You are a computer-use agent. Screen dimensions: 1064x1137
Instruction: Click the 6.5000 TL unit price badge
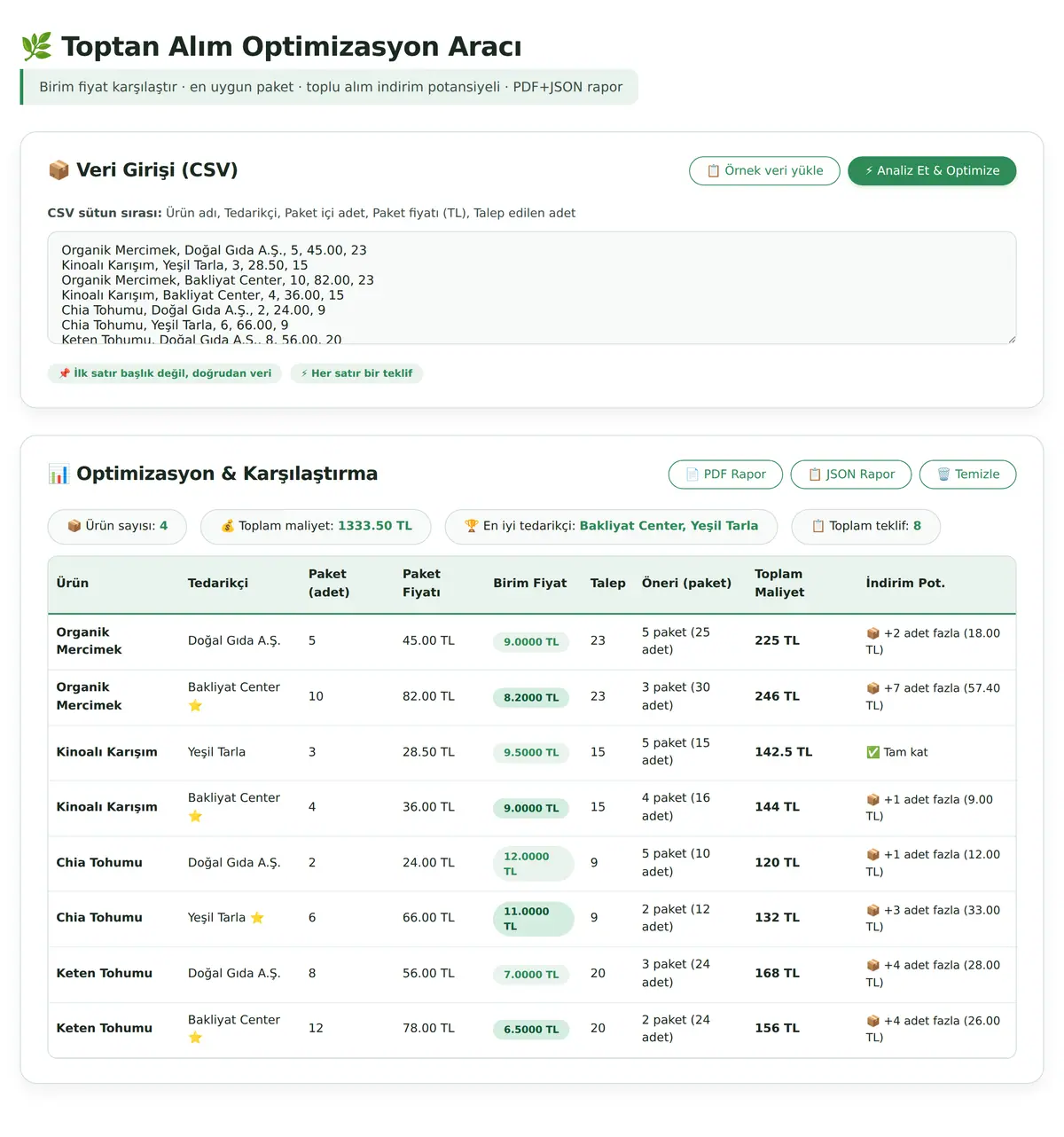[x=531, y=1030]
